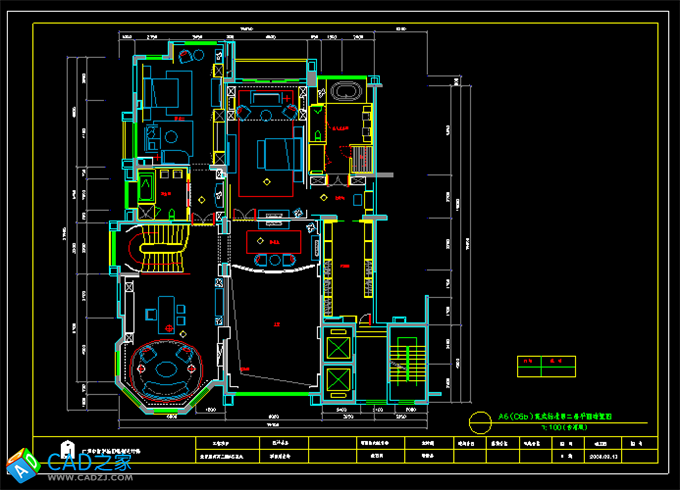Click the oval bathtub symbol
This screenshot has width=680, height=490.
(348, 92)
